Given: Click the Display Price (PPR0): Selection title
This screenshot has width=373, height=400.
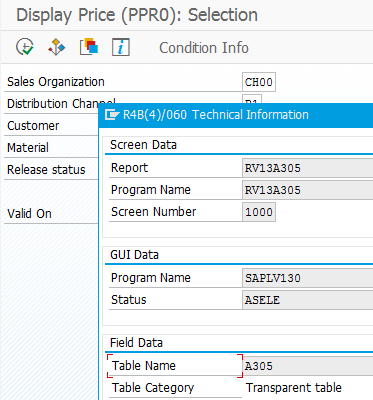Looking at the screenshot, I should click(137, 15).
